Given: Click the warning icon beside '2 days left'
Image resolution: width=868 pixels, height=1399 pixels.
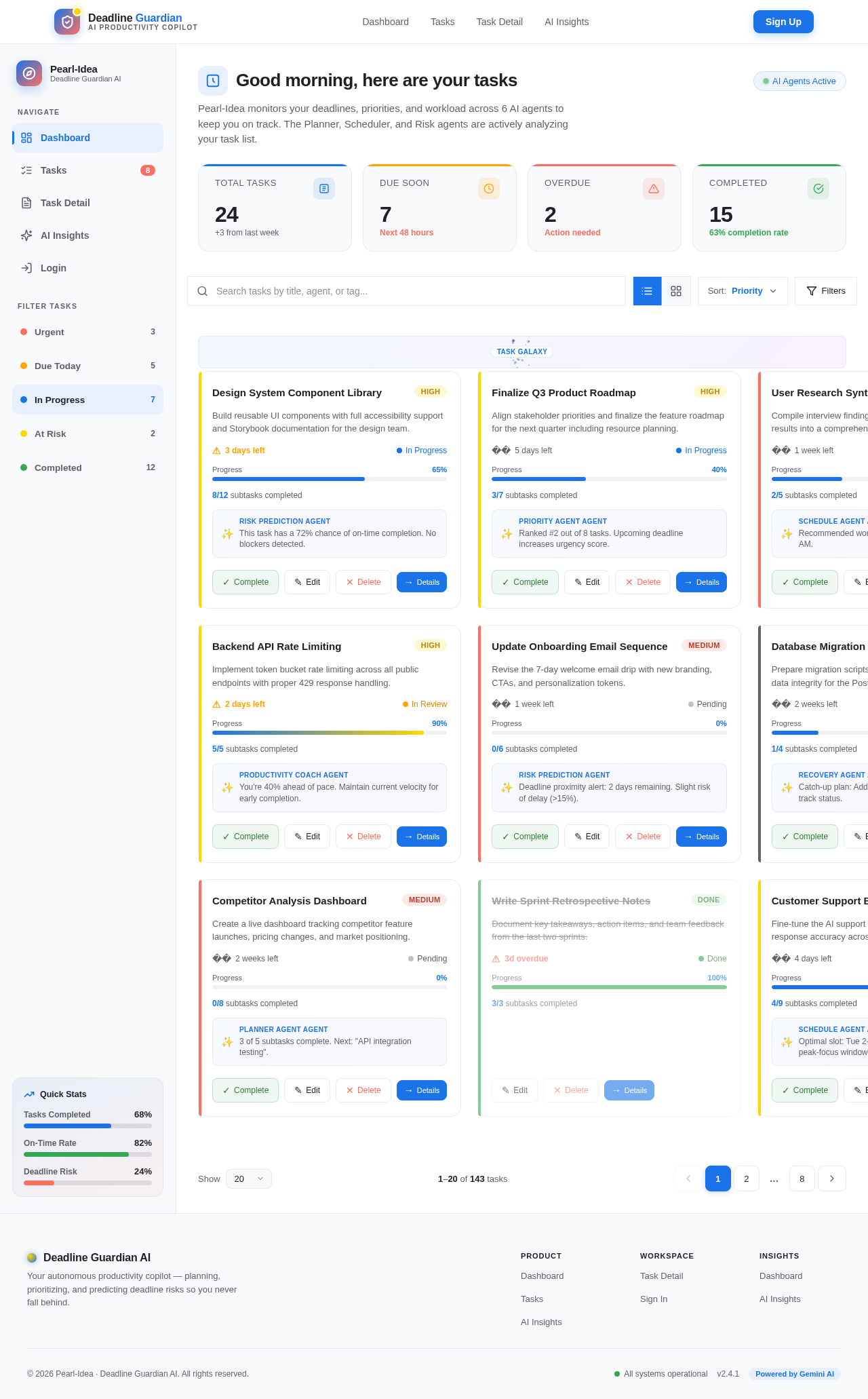Looking at the screenshot, I should click(217, 704).
